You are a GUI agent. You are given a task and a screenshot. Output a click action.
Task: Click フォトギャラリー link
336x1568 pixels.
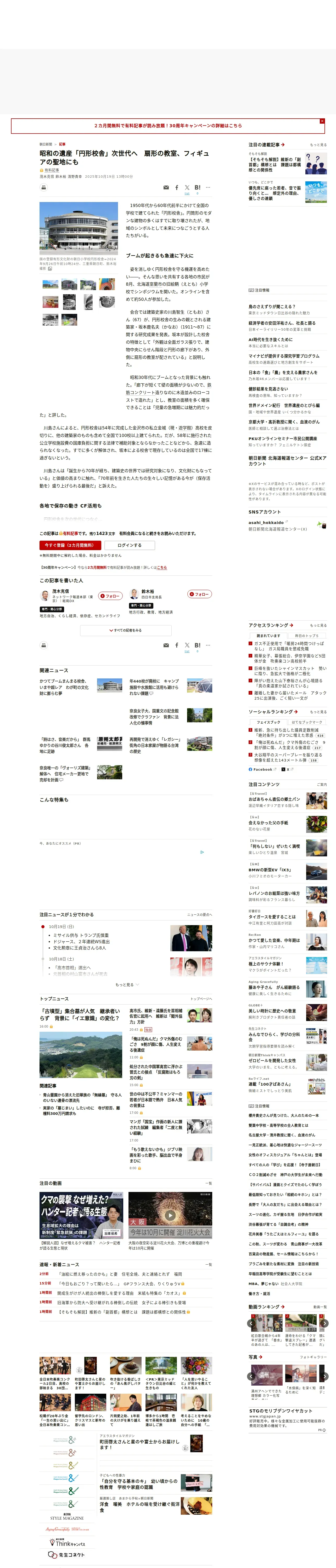[x=313, y=1357]
